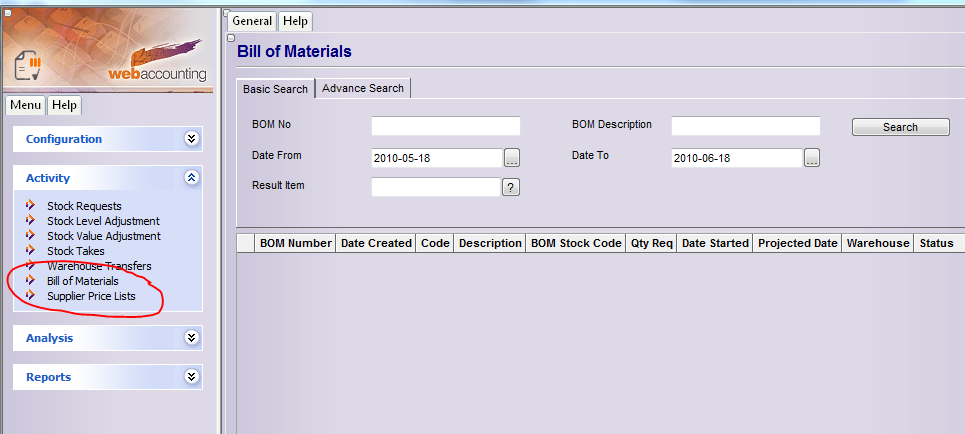Select the sidebar Menu tab
This screenshot has height=434, width=965.
pyautogui.click(x=26, y=105)
